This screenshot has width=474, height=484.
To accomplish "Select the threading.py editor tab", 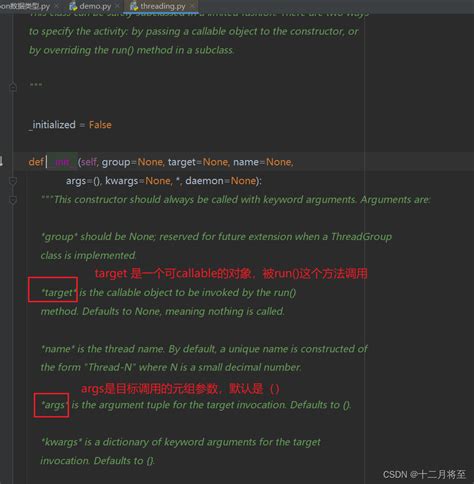I will 162,6.
